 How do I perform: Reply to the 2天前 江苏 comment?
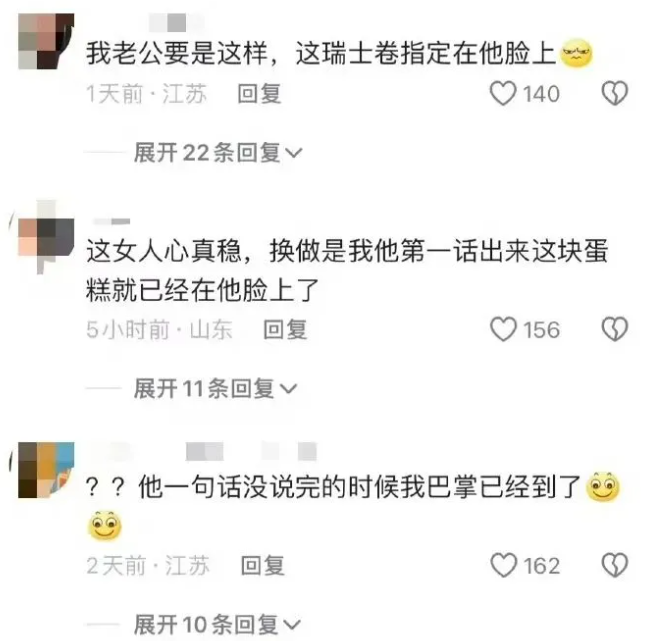[263, 565]
